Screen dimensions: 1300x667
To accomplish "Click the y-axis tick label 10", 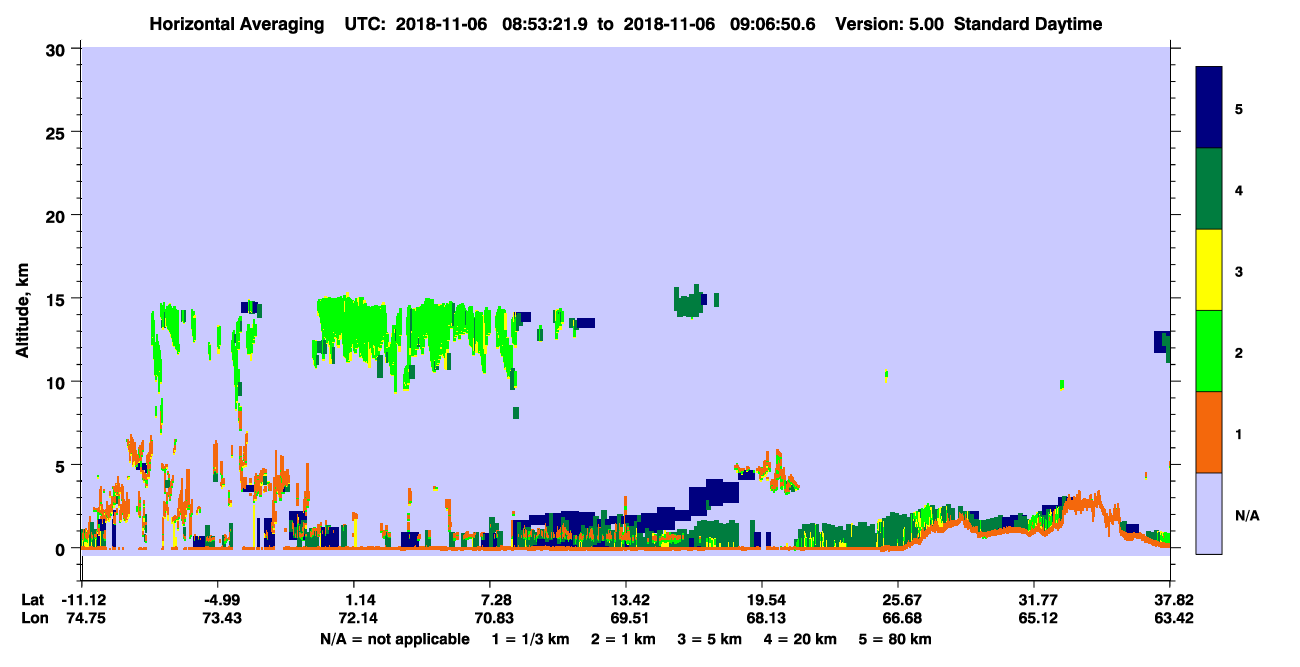I will (x=58, y=382).
